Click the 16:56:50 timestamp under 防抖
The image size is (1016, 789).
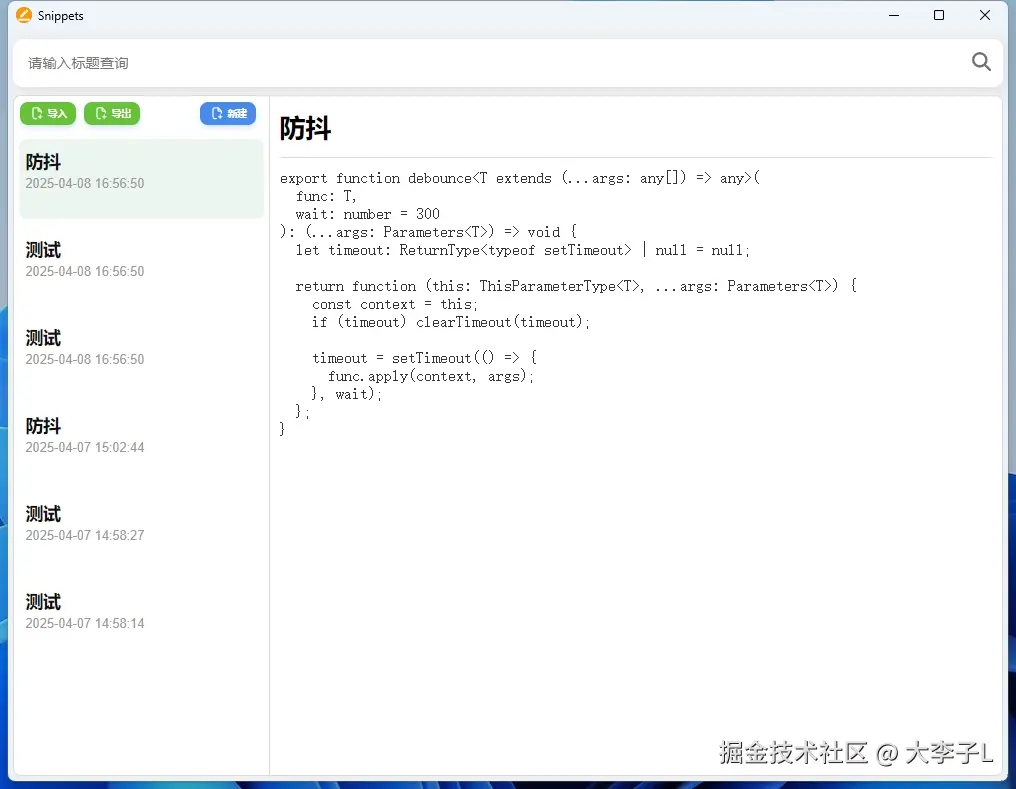tap(85, 183)
